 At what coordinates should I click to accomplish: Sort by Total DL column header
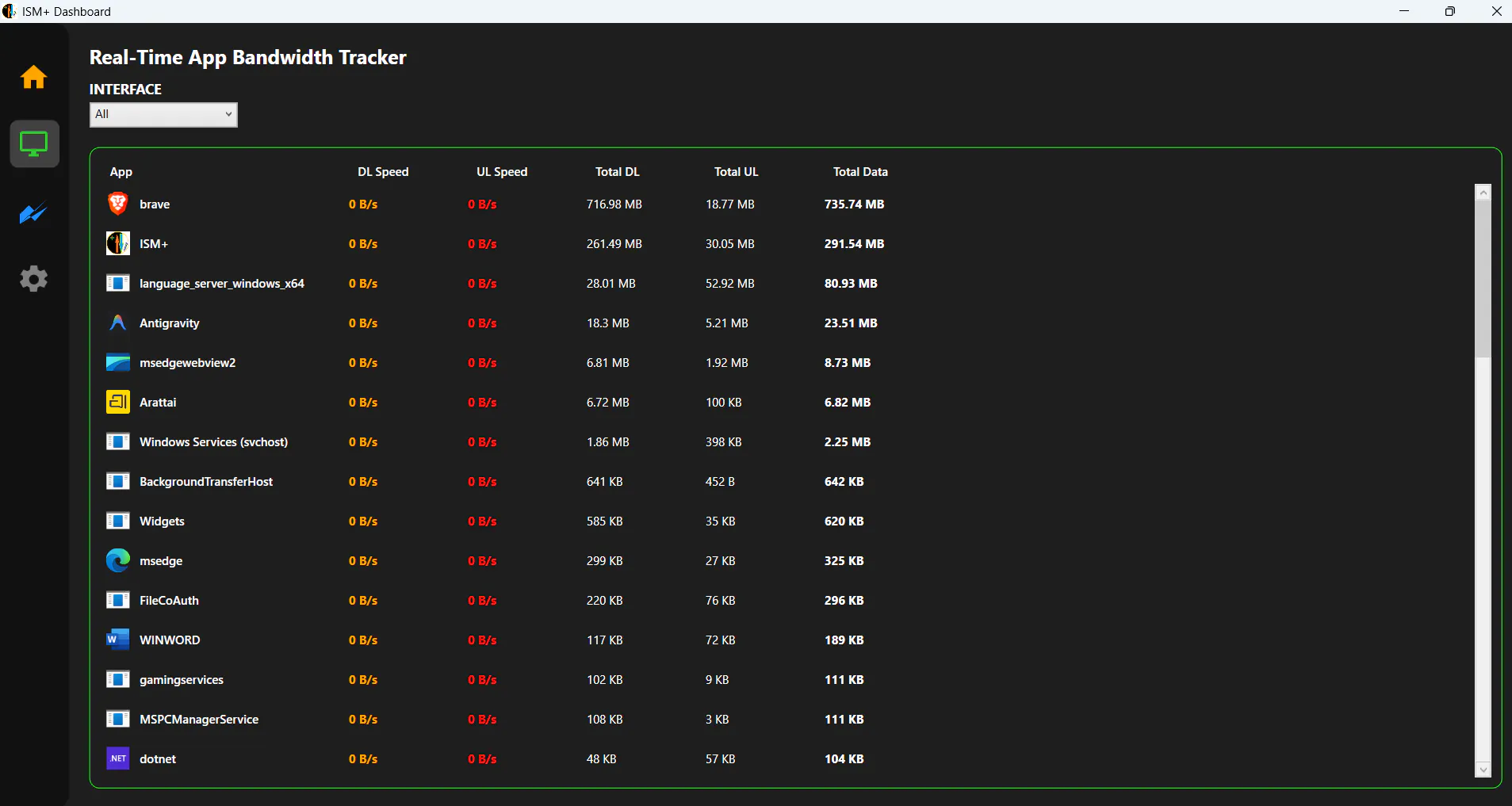point(618,172)
